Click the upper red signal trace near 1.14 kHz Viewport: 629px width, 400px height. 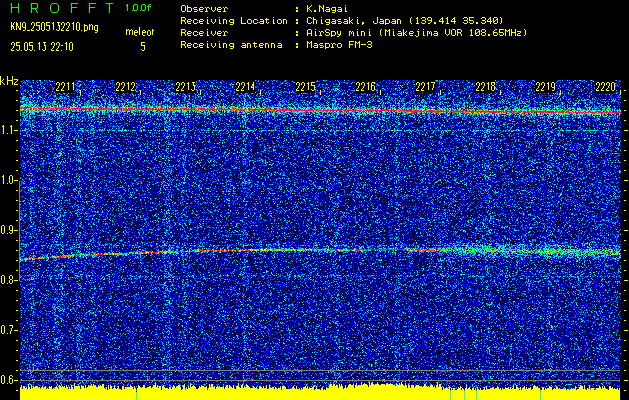(x=320, y=110)
